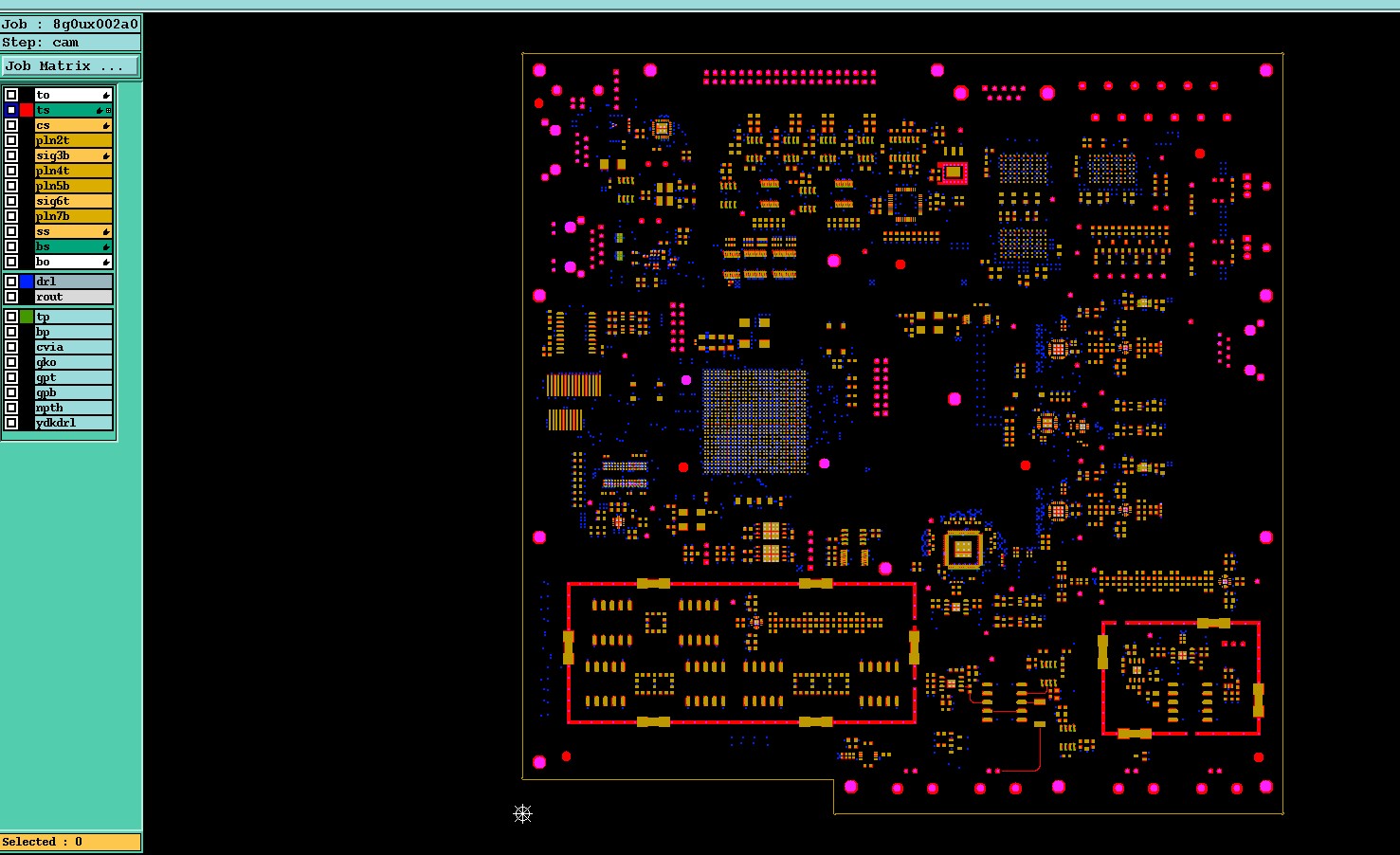The width and height of the screenshot is (1400, 855).
Task: Click the large BGA chip footprint at board center
Action: click(755, 422)
